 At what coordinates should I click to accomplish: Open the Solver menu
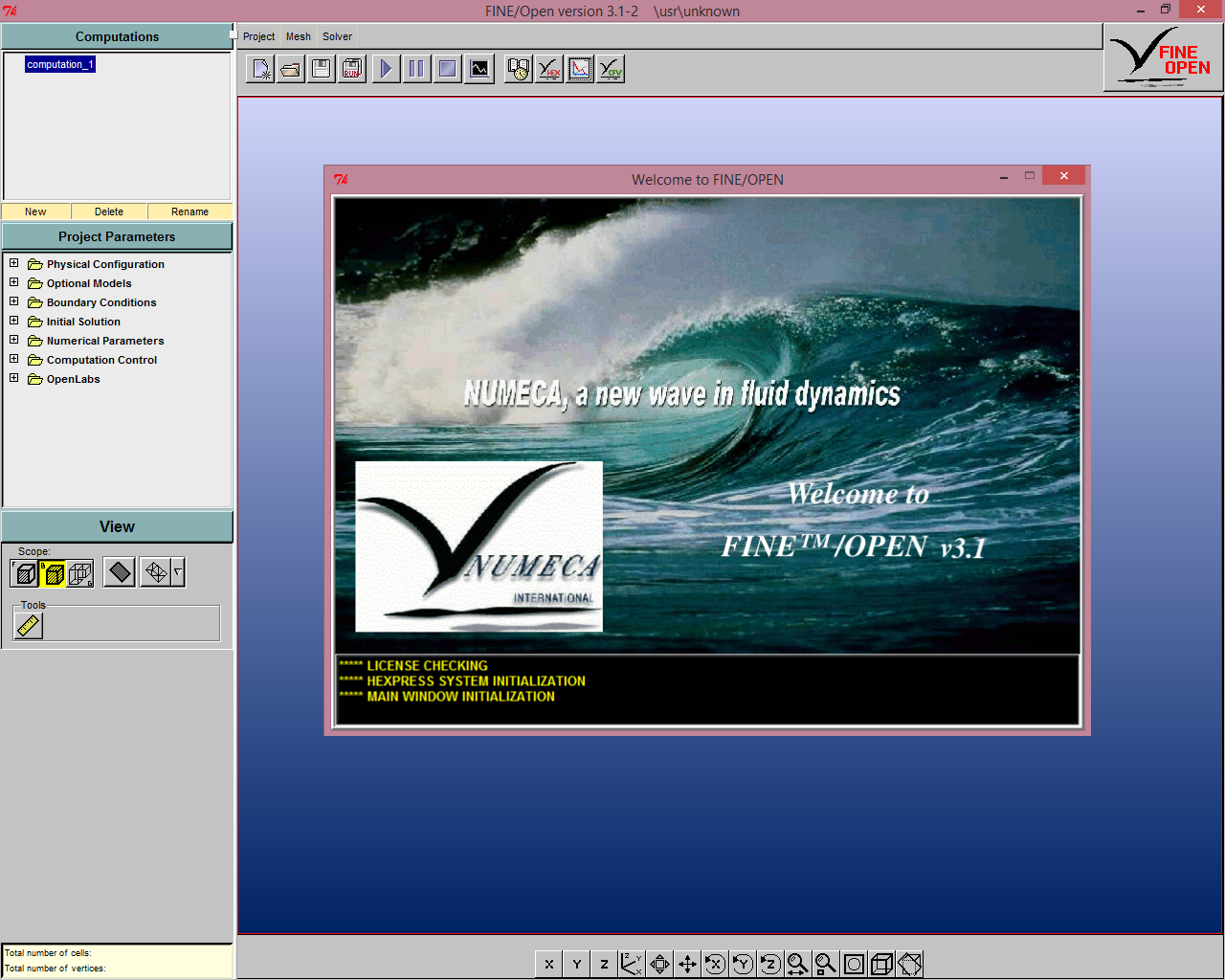click(x=337, y=36)
